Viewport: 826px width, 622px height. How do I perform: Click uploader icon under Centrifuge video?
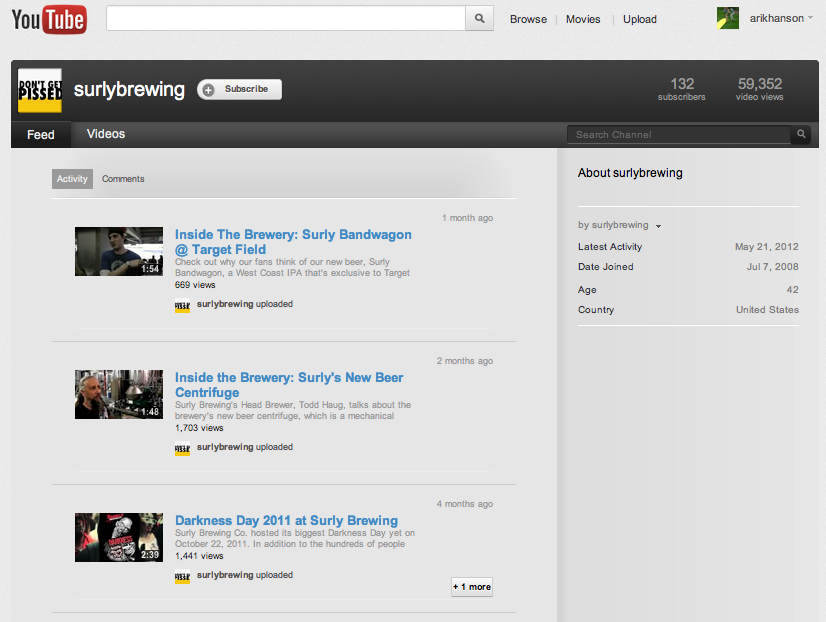pyautogui.click(x=182, y=448)
